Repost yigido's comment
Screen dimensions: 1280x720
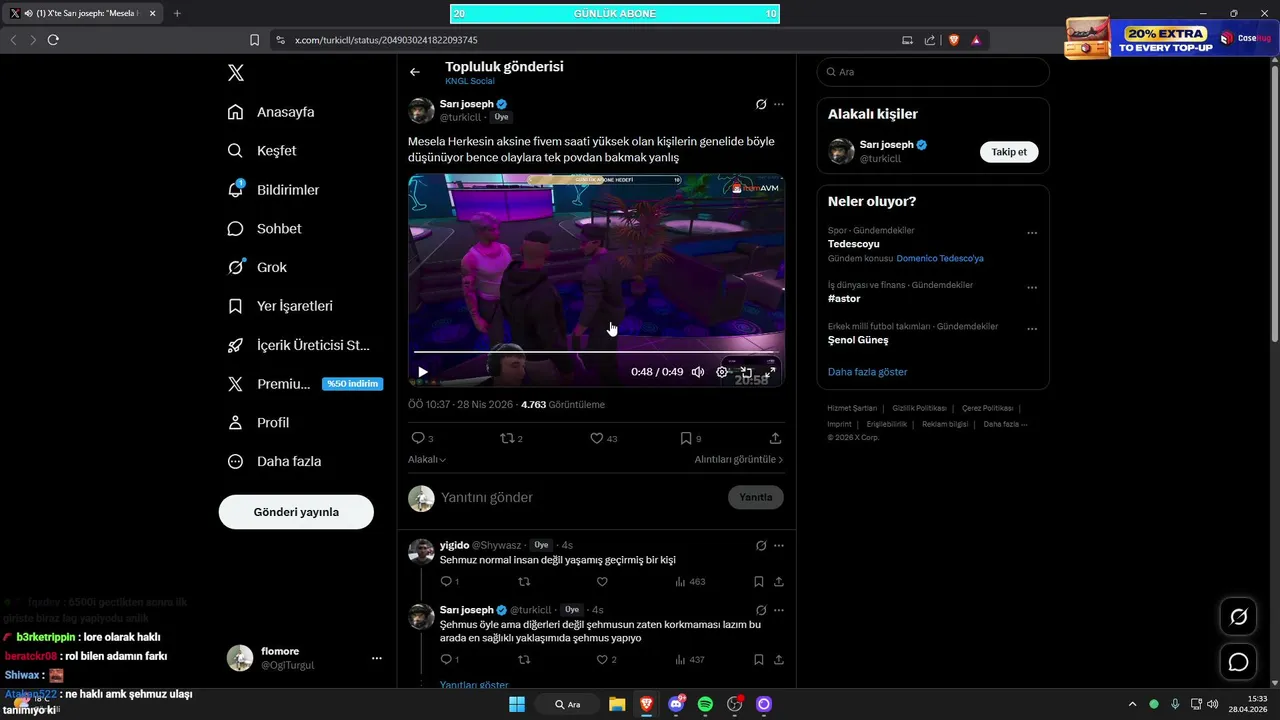[x=524, y=581]
